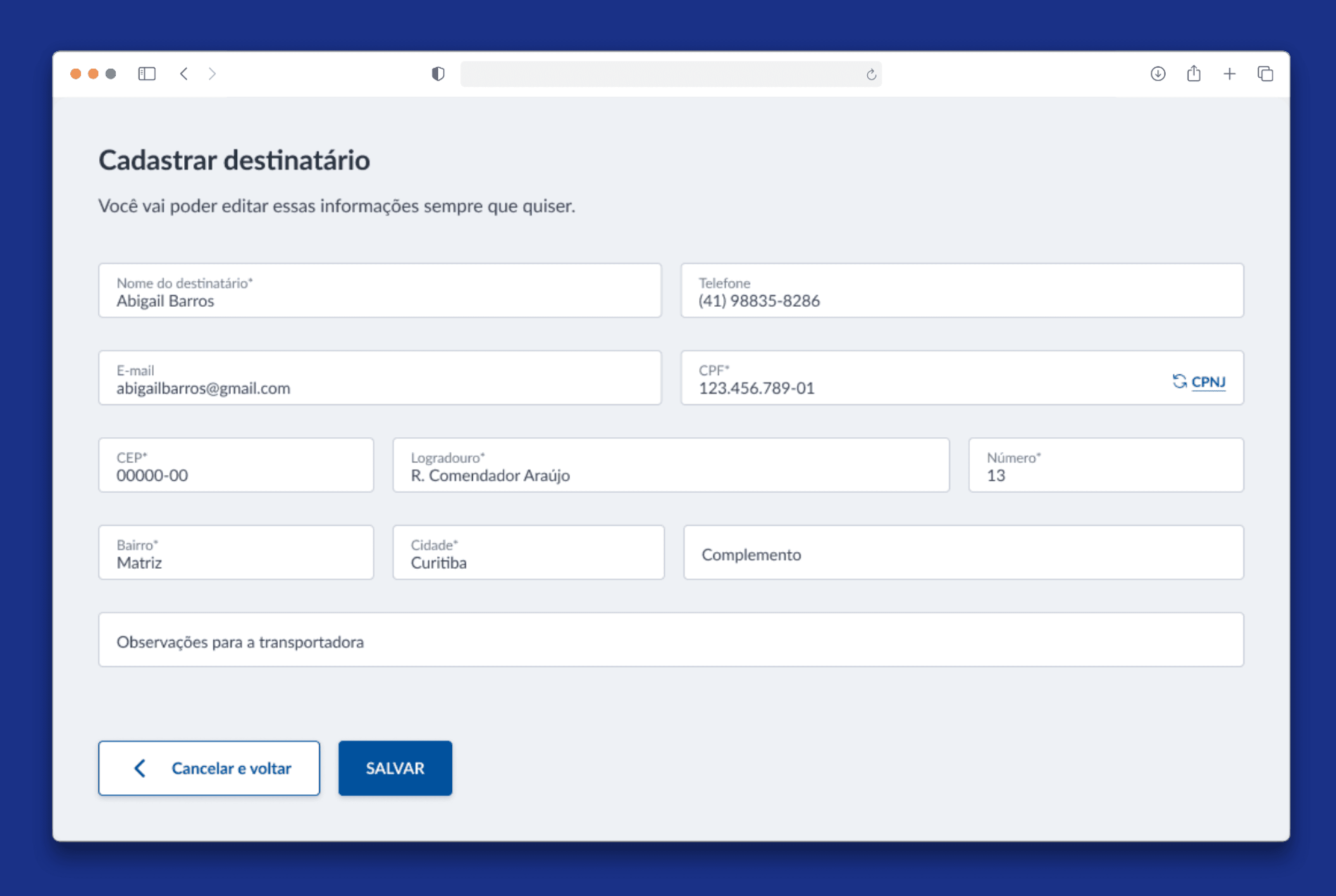Image resolution: width=1336 pixels, height=896 pixels.
Task: Click the SALVAR button
Action: point(395,768)
